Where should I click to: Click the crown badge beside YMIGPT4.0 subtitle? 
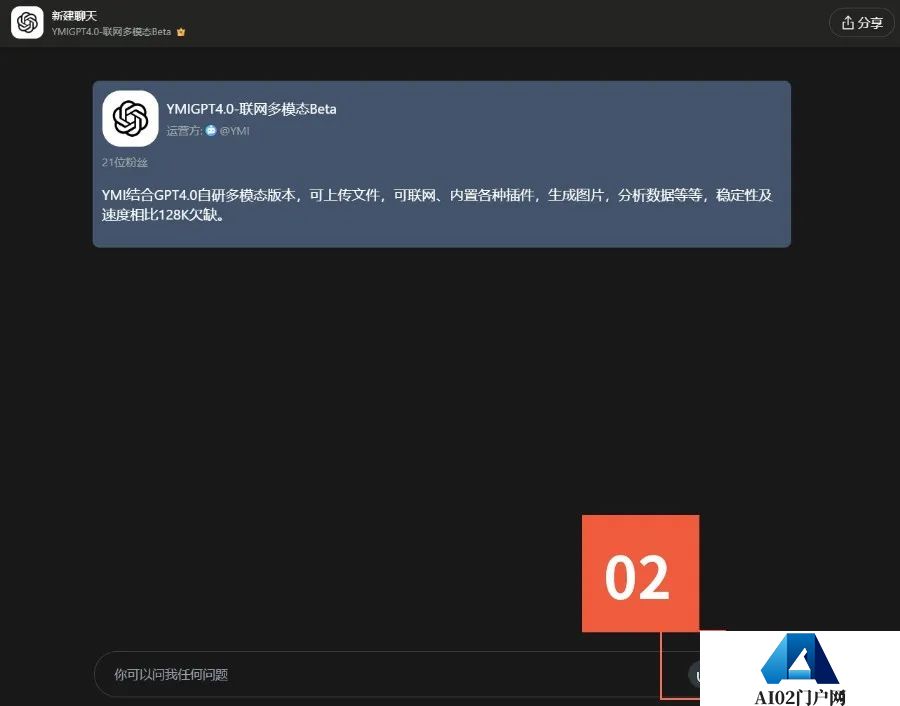181,32
